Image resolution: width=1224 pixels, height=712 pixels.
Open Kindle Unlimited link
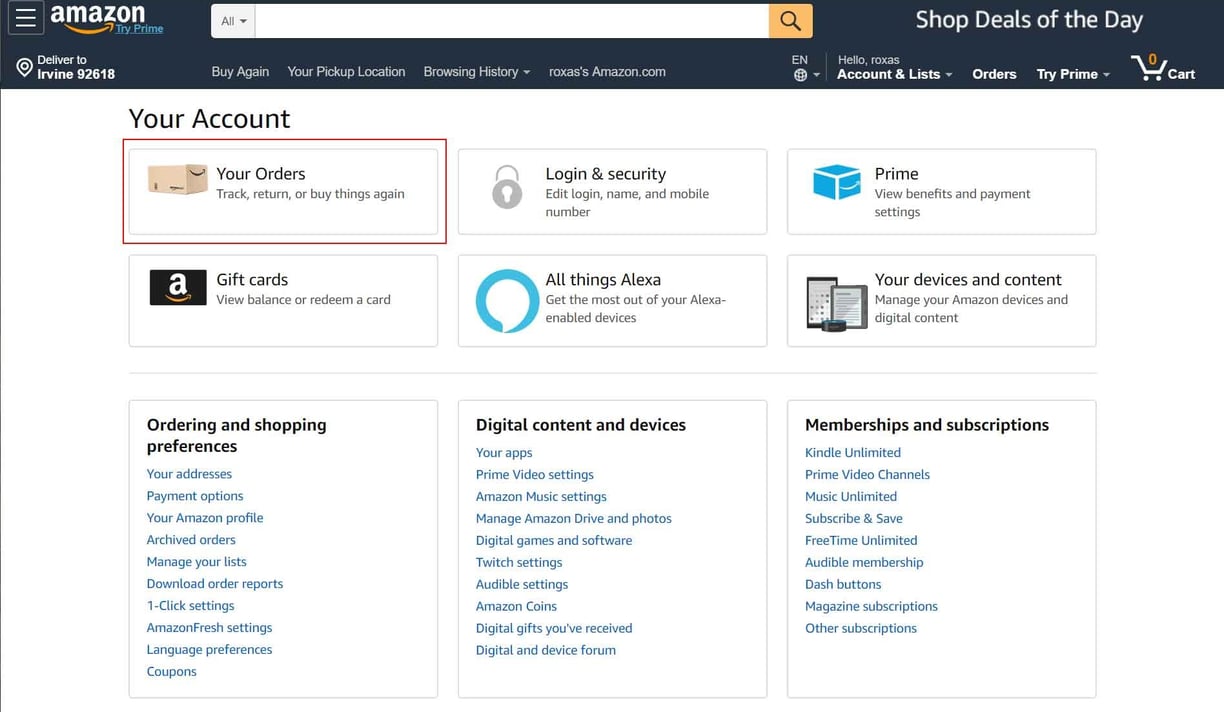tap(853, 453)
